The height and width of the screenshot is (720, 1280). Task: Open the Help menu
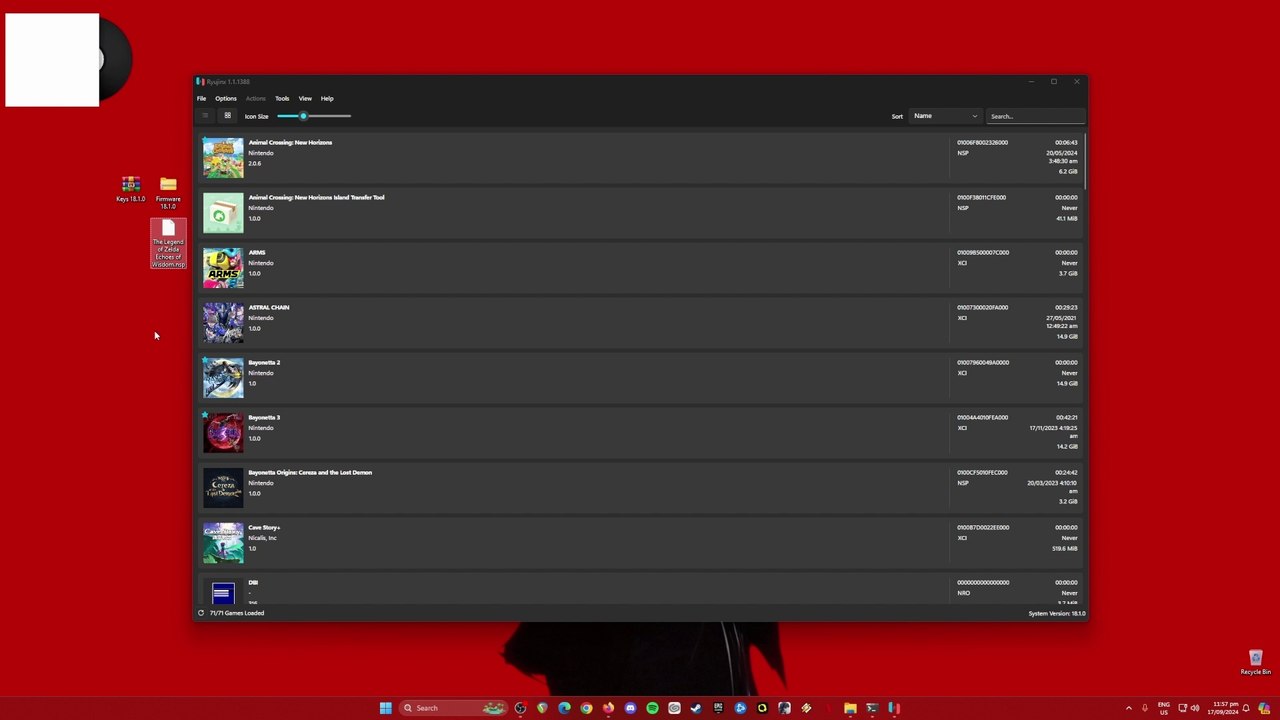point(327,98)
